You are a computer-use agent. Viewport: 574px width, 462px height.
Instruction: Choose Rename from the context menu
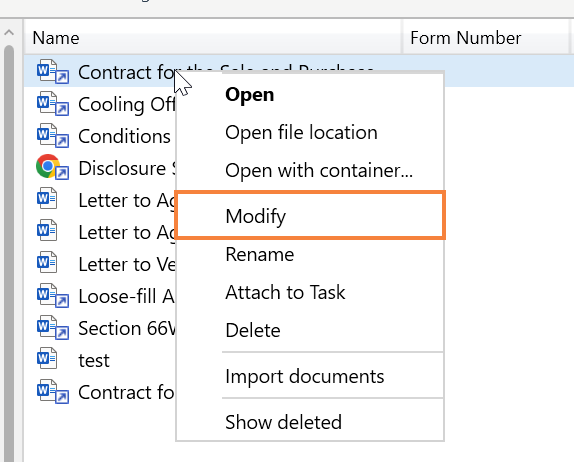tap(260, 254)
